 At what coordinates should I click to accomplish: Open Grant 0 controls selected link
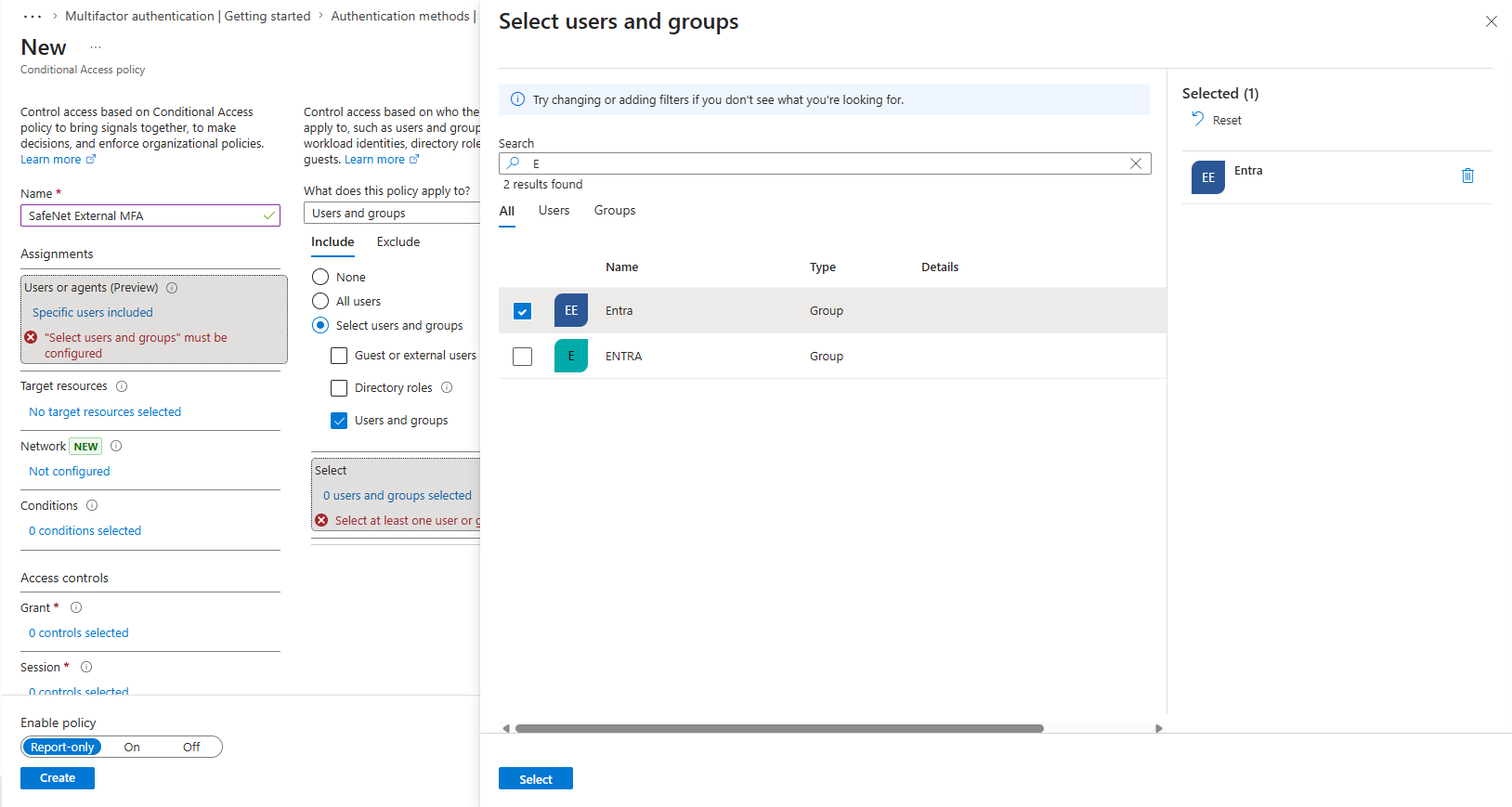(78, 632)
